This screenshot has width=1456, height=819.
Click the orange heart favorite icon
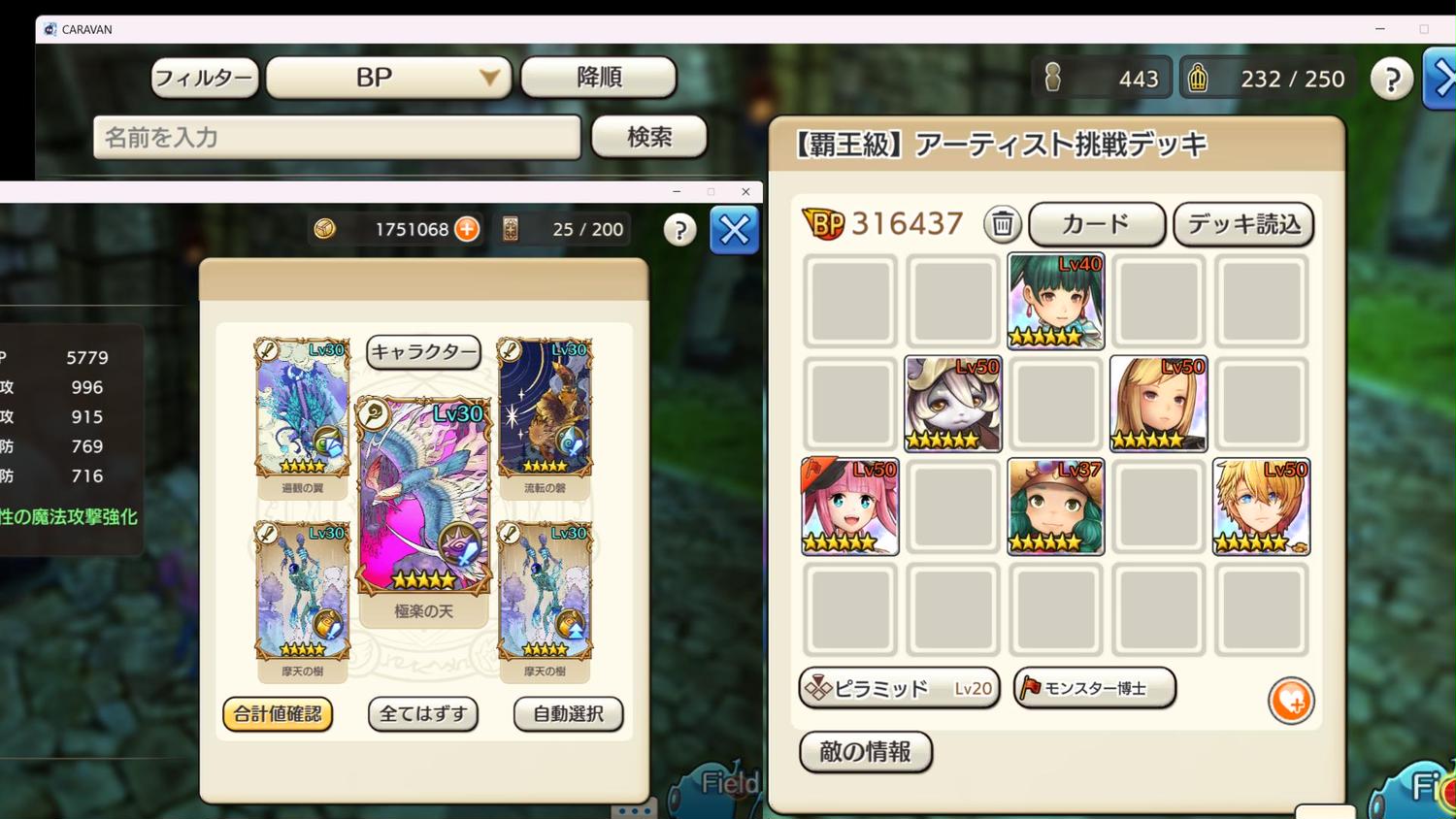pyautogui.click(x=1291, y=701)
